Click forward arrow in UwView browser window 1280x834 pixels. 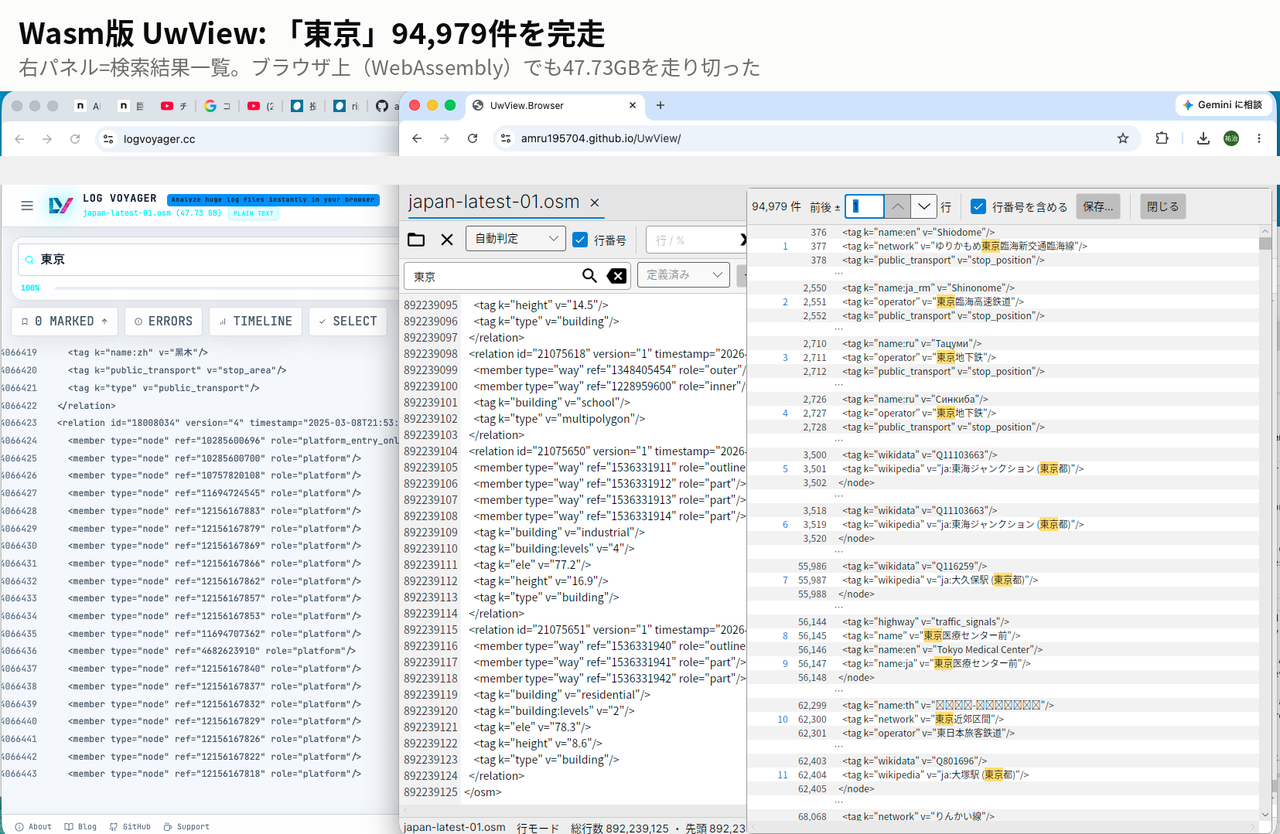(x=445, y=138)
